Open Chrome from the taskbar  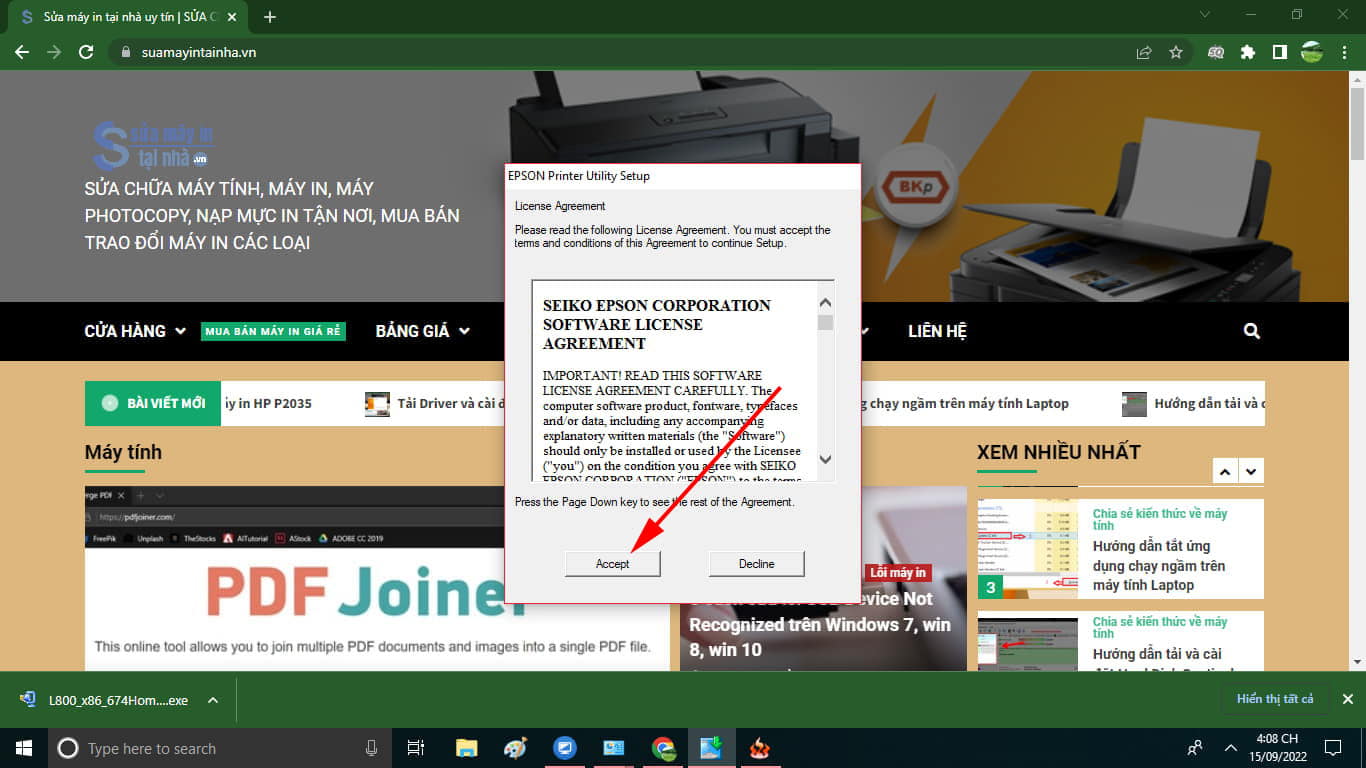pyautogui.click(x=663, y=748)
